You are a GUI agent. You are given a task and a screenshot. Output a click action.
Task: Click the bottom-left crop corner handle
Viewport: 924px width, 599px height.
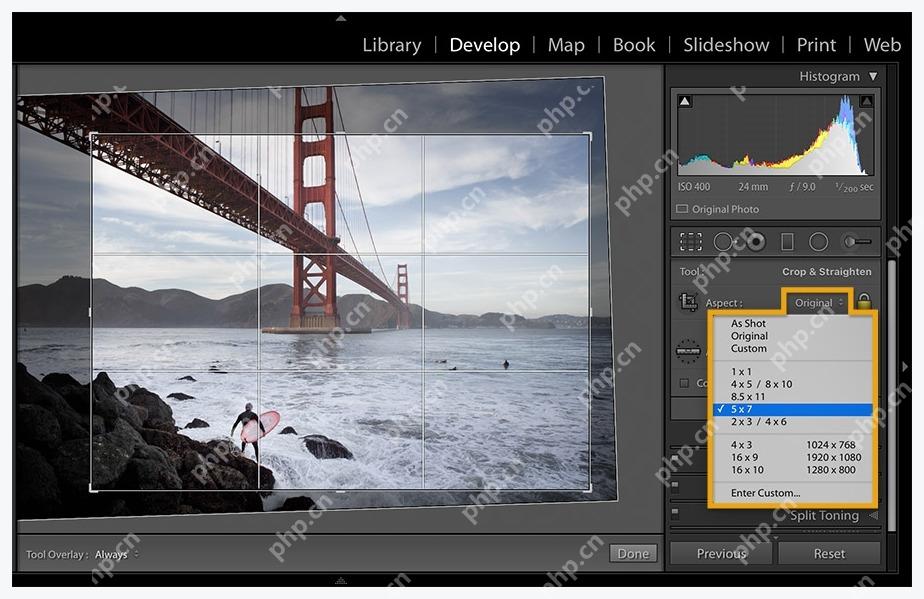click(x=91, y=489)
